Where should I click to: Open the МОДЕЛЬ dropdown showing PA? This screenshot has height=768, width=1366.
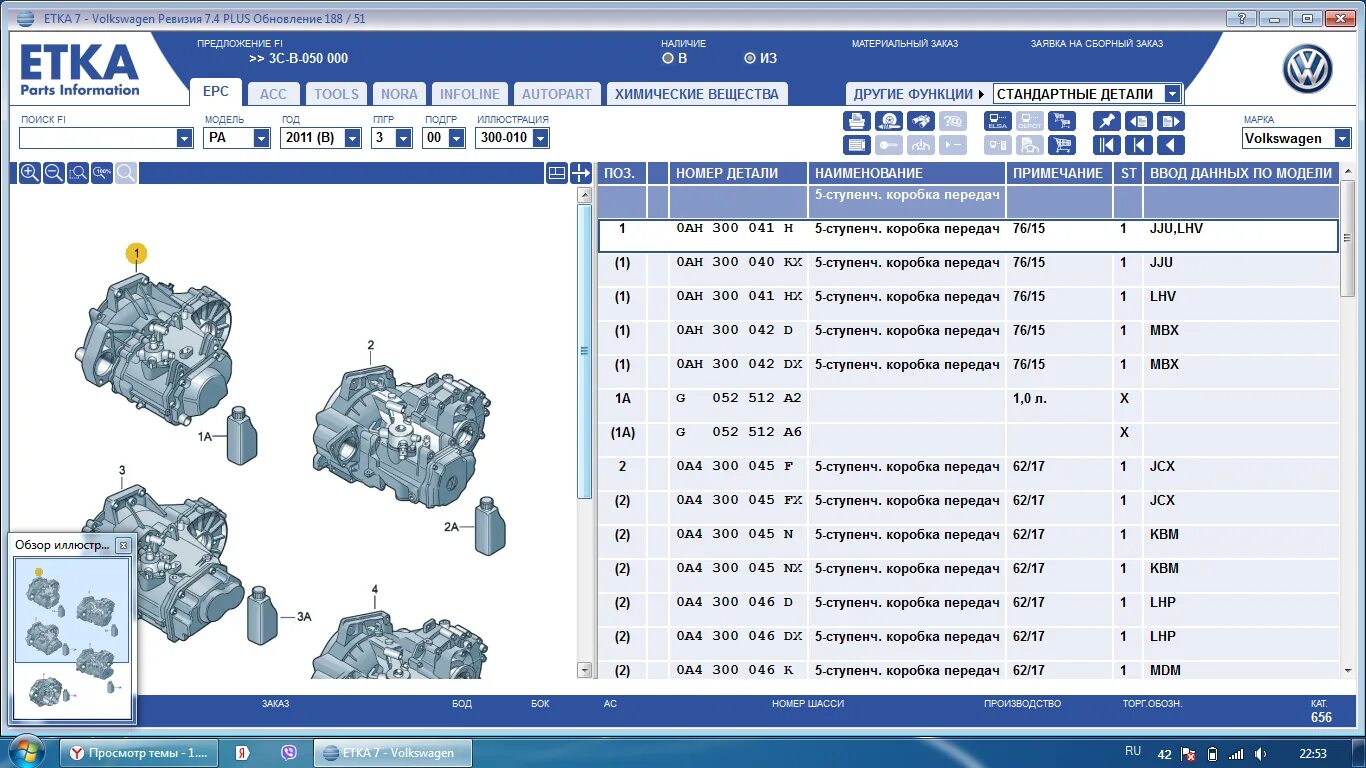tap(261, 138)
